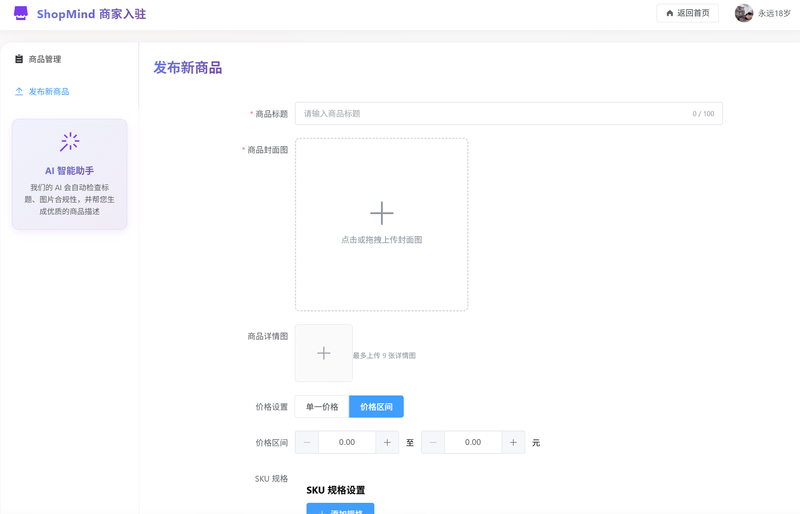Select the 单一价格 pricing option

pyautogui.click(x=322, y=407)
